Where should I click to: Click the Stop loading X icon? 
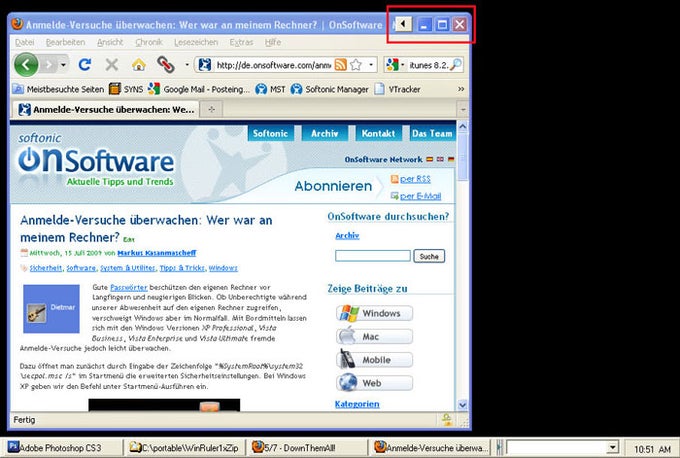pos(111,65)
